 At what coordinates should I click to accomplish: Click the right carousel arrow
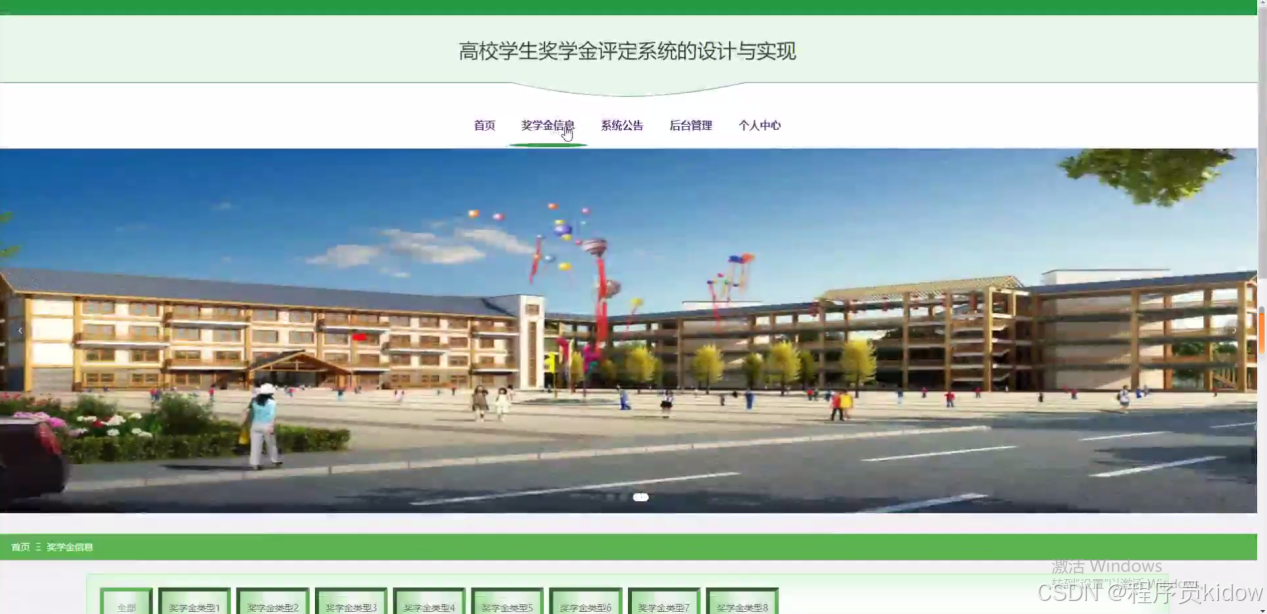1236,330
